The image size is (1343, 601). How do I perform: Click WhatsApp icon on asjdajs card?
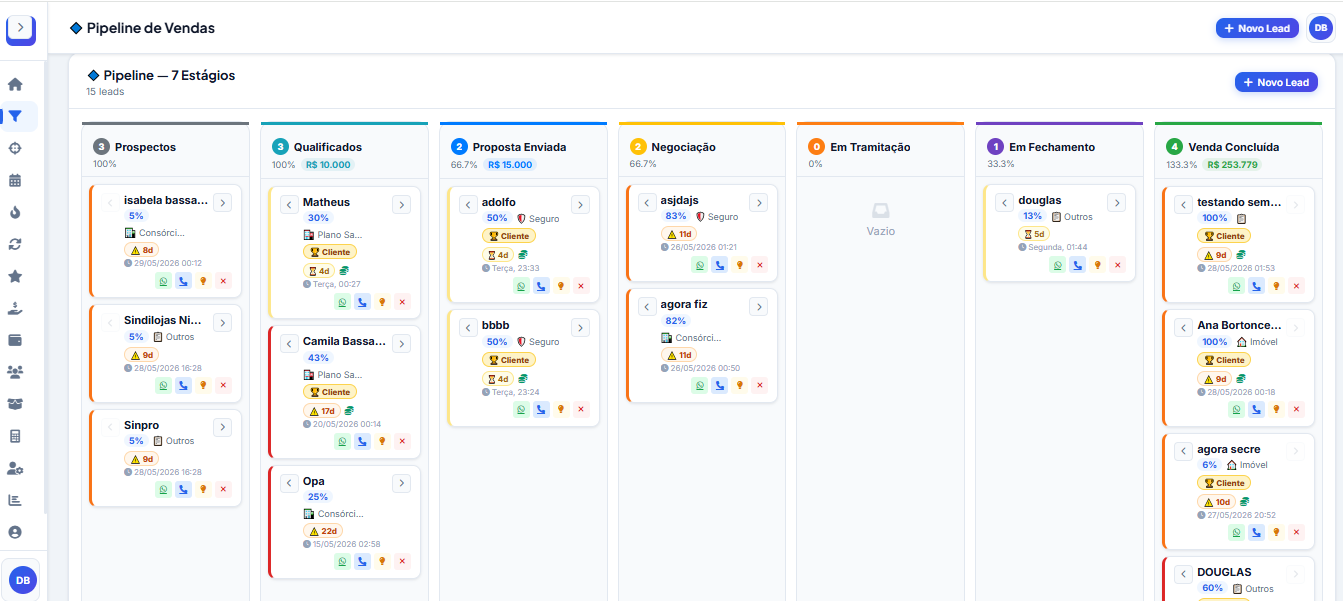coord(699,265)
